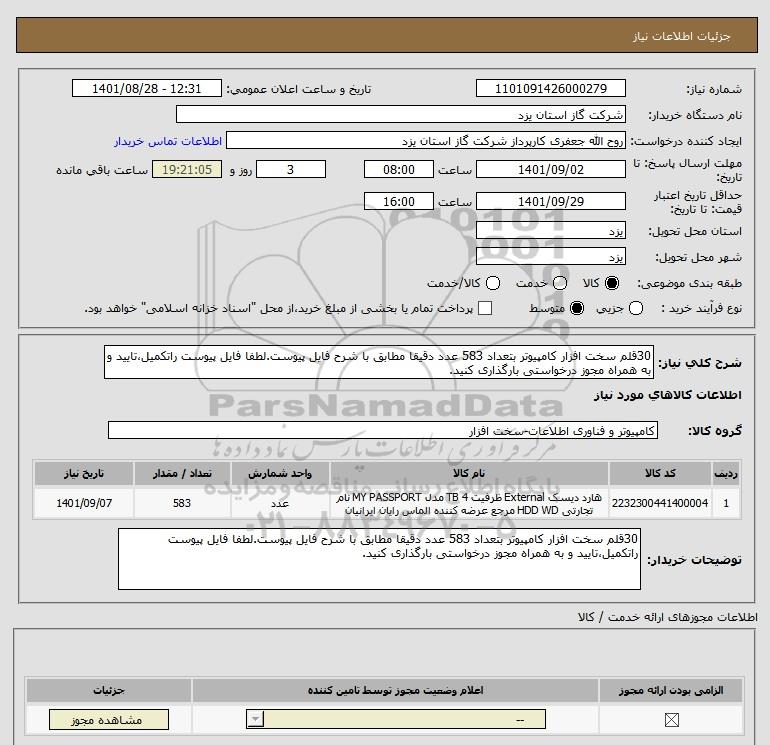The height and width of the screenshot is (745, 770).
Task: Toggle Islamic treasury bonds payment checkbox
Action: pyautogui.click(x=485, y=308)
